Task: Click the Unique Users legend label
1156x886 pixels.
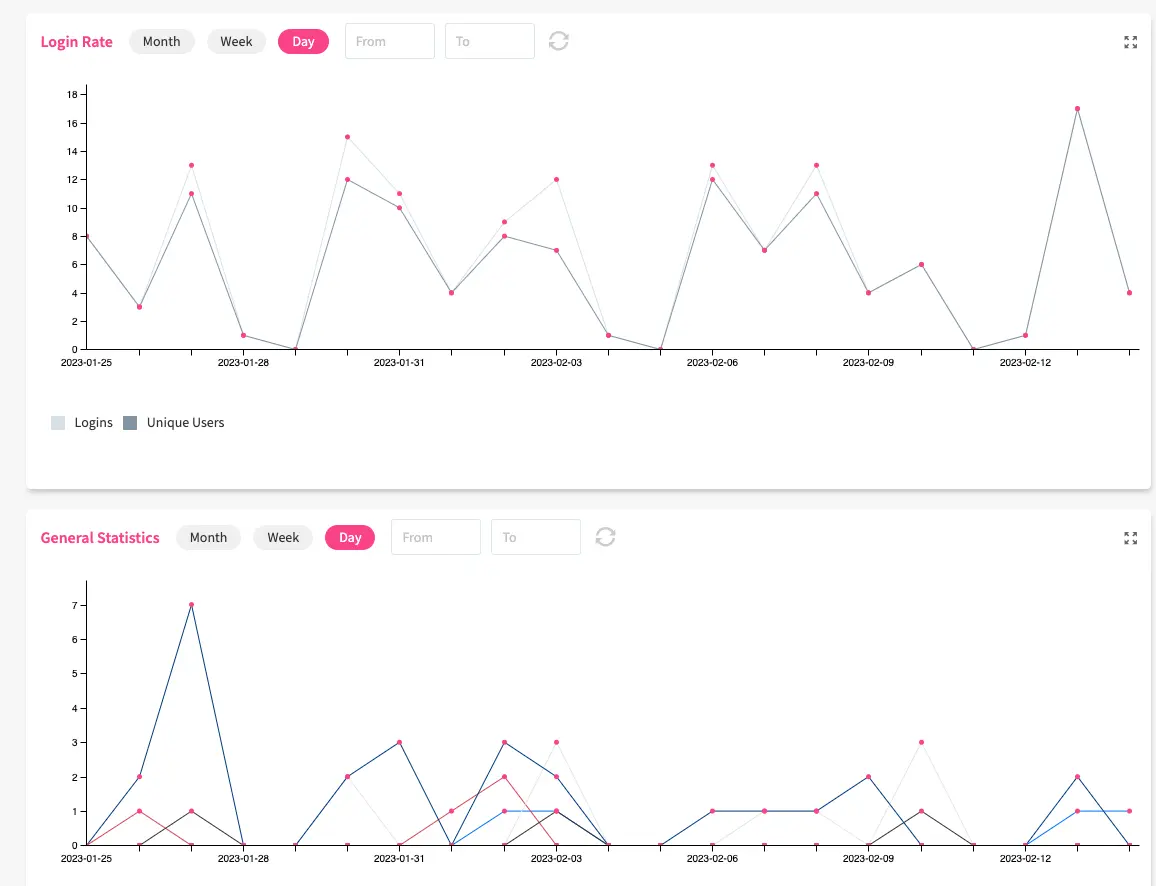Action: coord(185,423)
